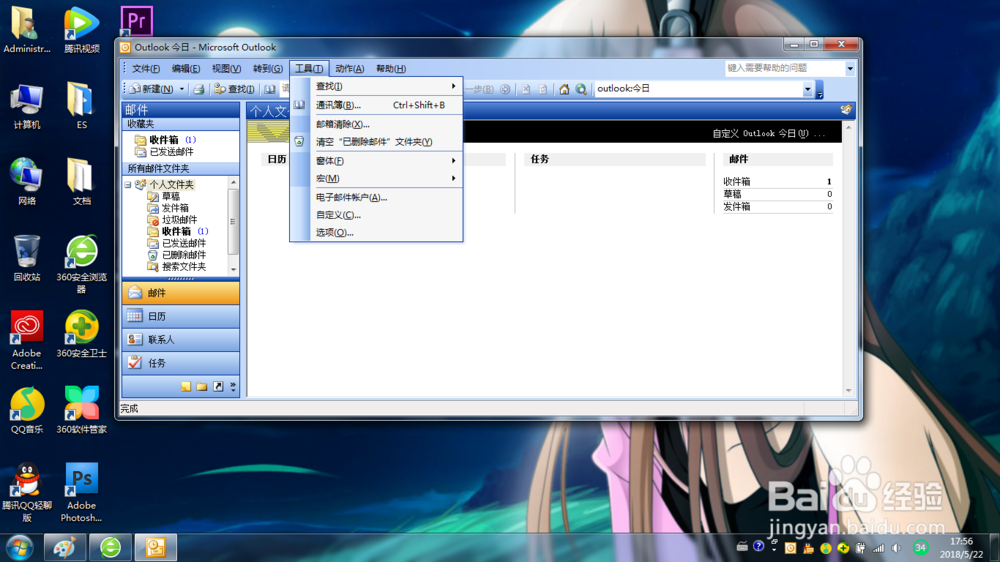Select 收件箱 under 个人文件夹 tree
Screen dimensions: 1000x562
[176, 231]
